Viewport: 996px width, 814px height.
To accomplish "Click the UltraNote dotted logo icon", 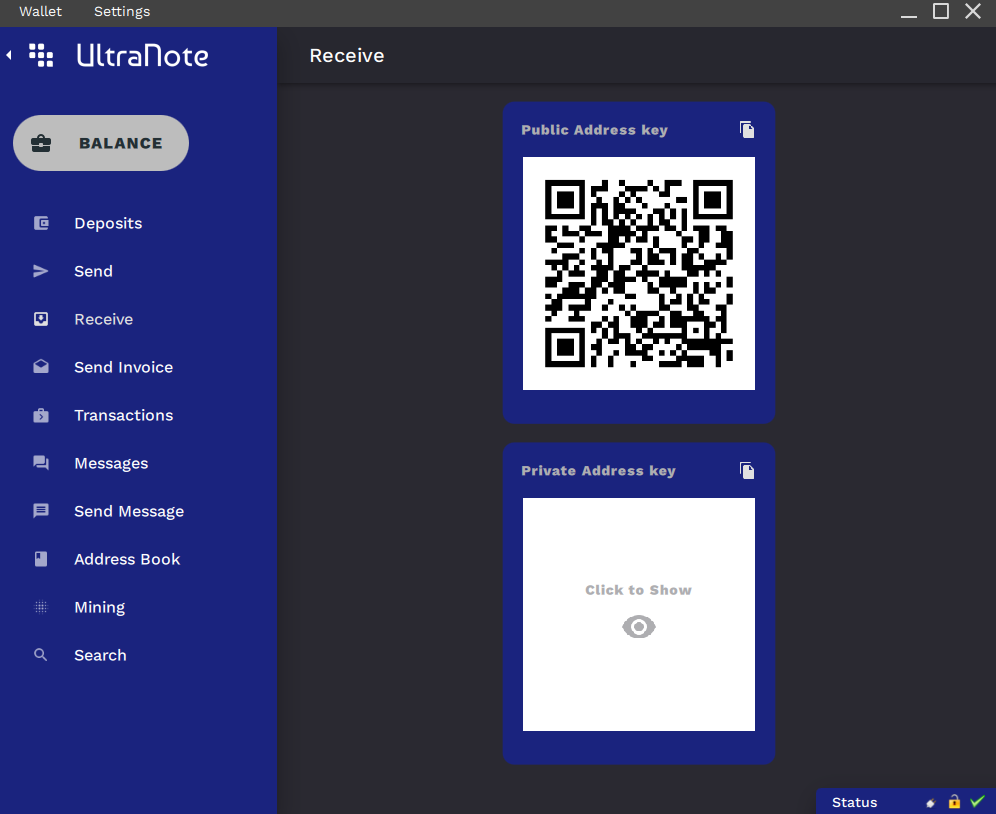I will (x=41, y=55).
